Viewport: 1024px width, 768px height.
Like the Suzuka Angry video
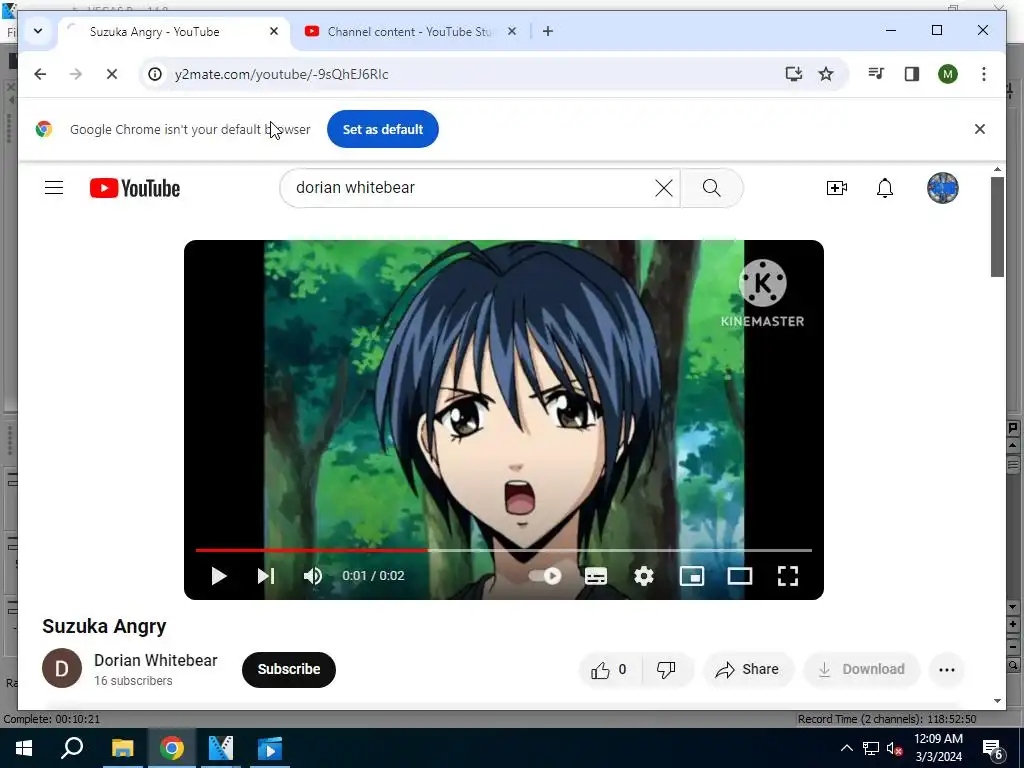point(609,669)
